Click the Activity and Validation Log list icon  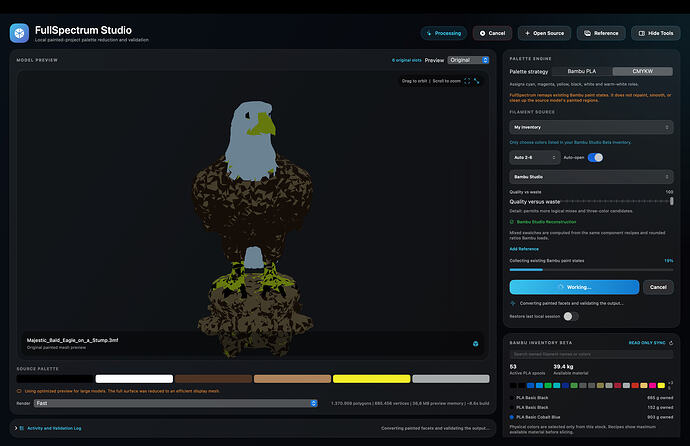(x=22, y=428)
